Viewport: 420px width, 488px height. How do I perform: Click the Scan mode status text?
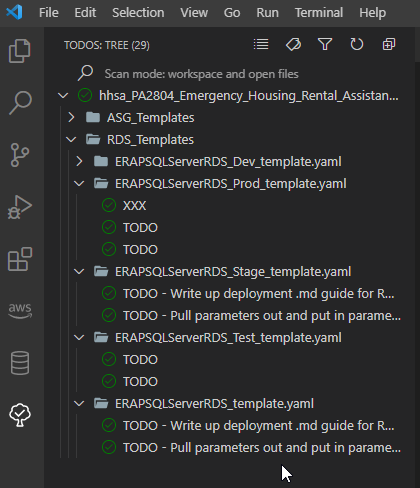tap(201, 74)
